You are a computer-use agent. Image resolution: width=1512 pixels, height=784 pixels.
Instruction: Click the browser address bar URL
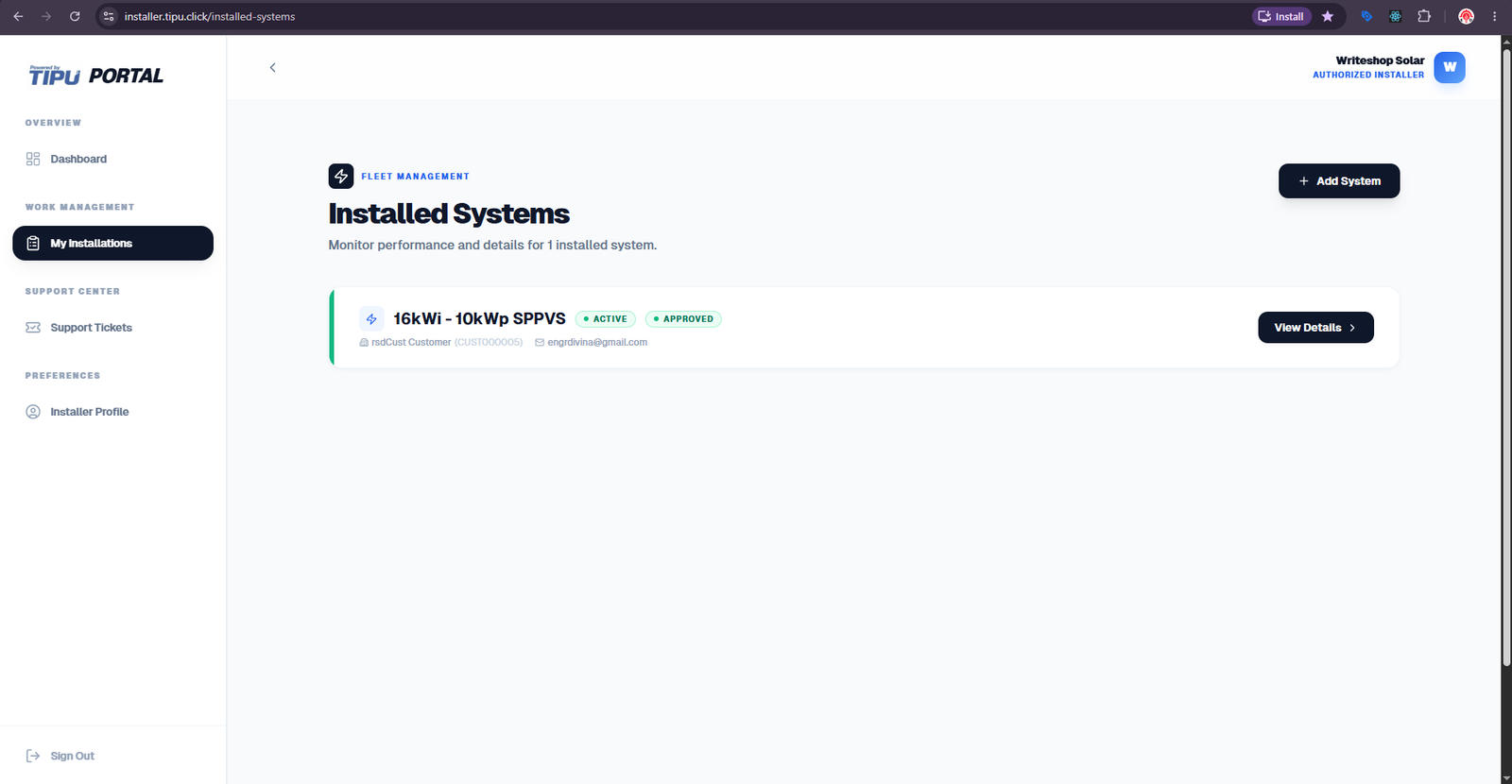click(210, 16)
